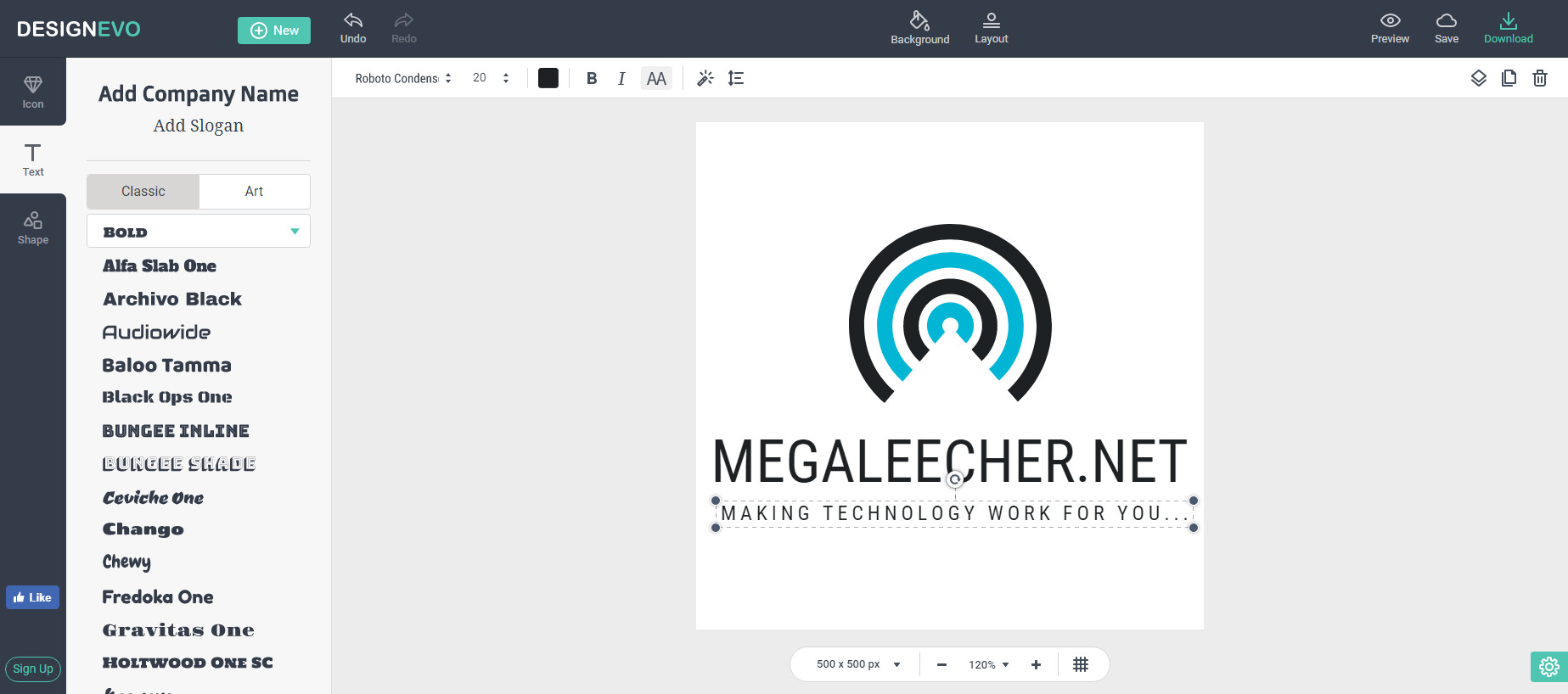Preview the logo with eye icon
The image size is (1568, 694).
point(1390,20)
